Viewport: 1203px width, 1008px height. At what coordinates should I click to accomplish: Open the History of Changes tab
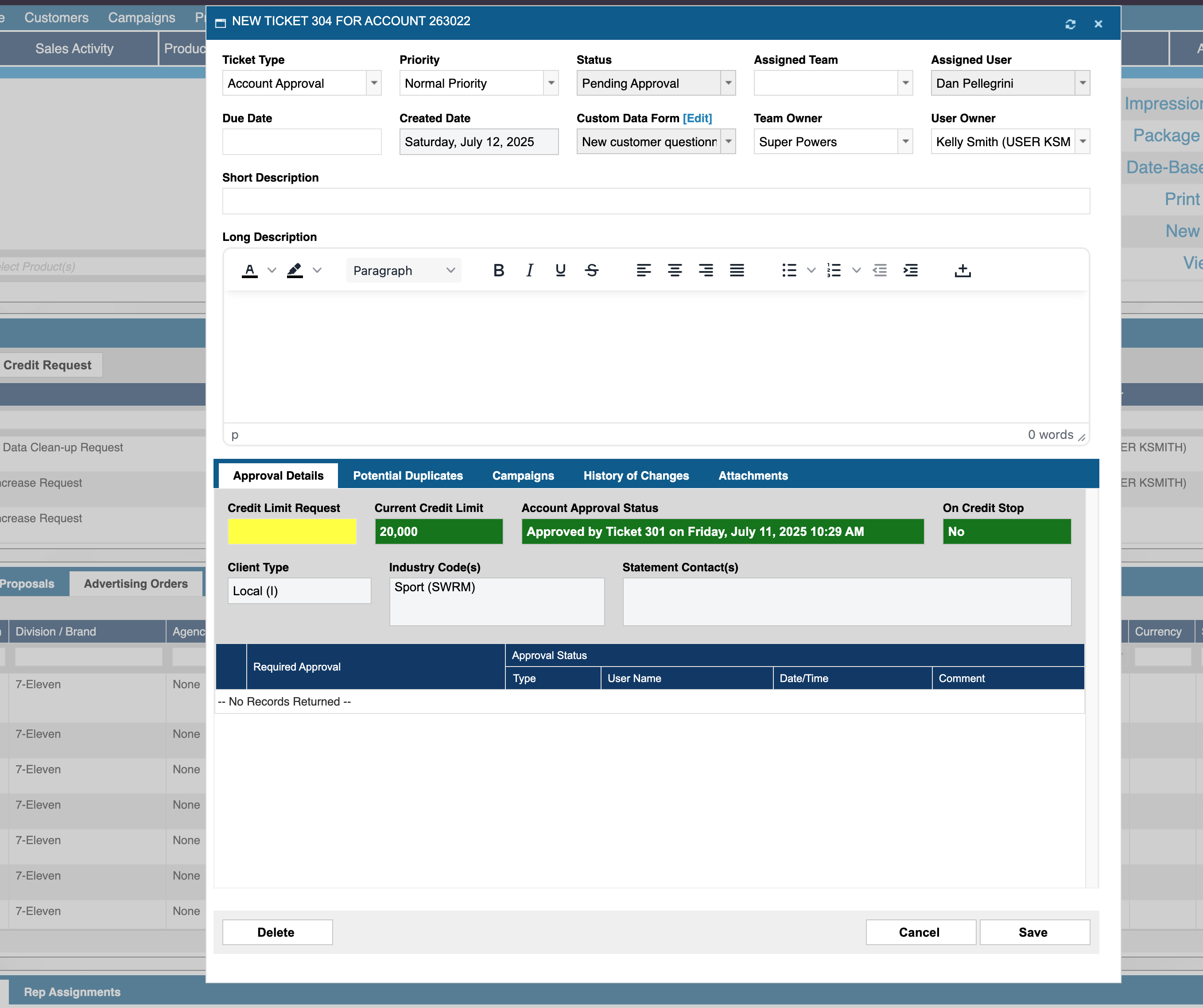[x=636, y=475]
